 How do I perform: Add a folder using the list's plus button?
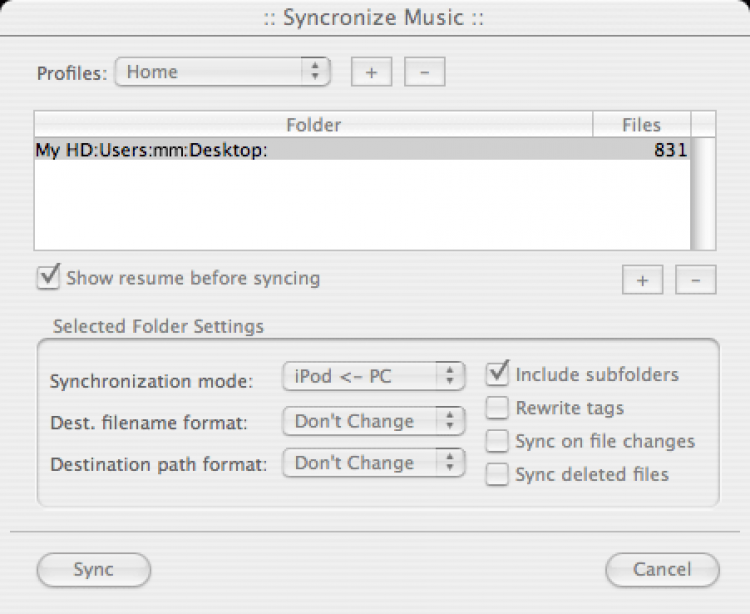coord(642,281)
